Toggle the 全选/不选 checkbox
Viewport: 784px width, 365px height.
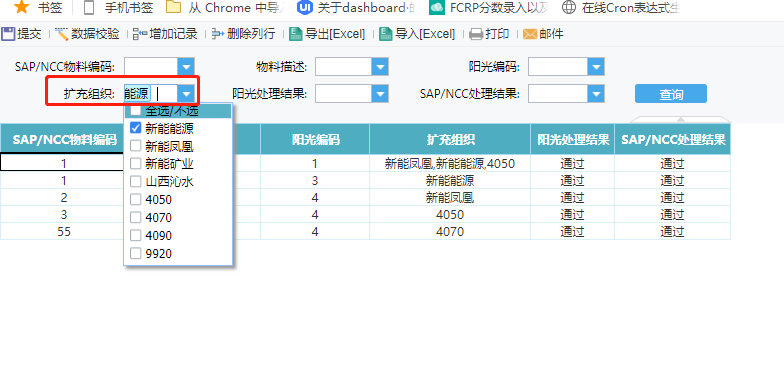[135, 110]
